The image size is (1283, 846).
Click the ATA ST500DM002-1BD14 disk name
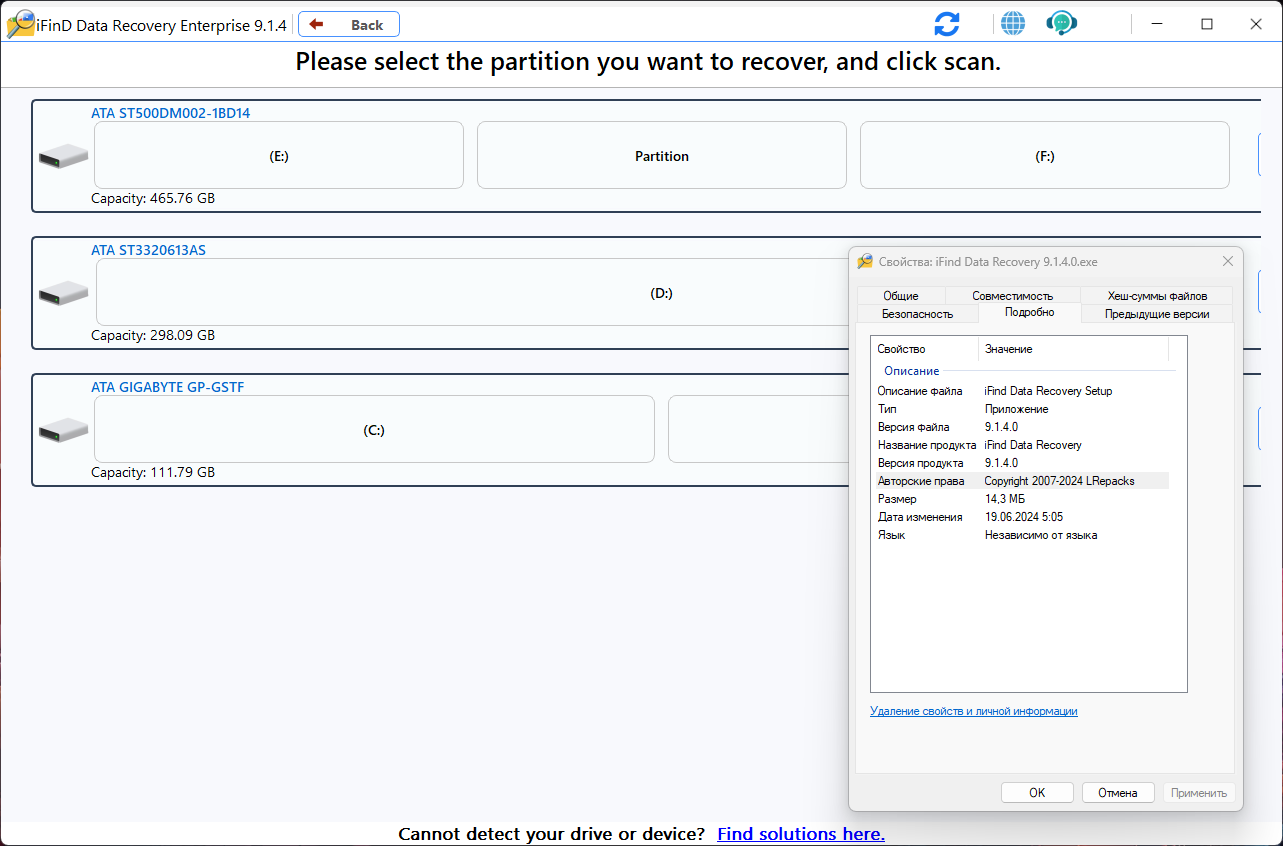pos(171,113)
